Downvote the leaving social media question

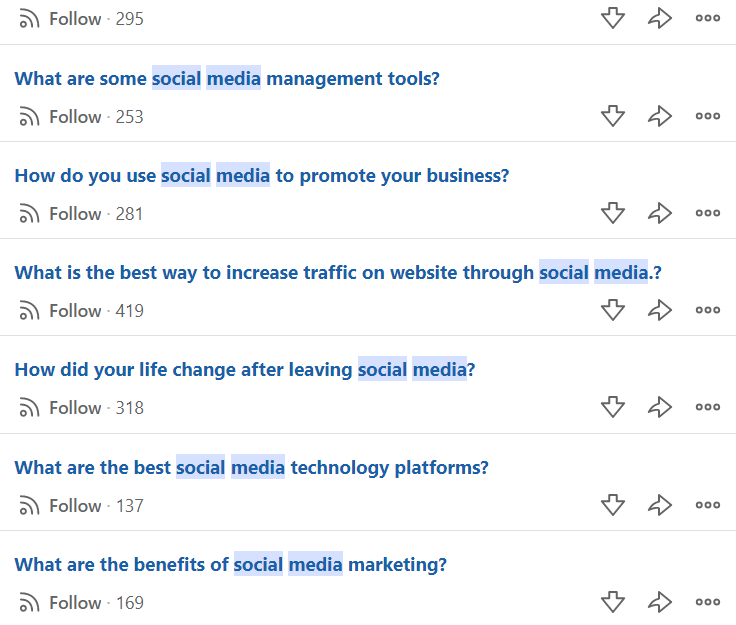pos(613,407)
